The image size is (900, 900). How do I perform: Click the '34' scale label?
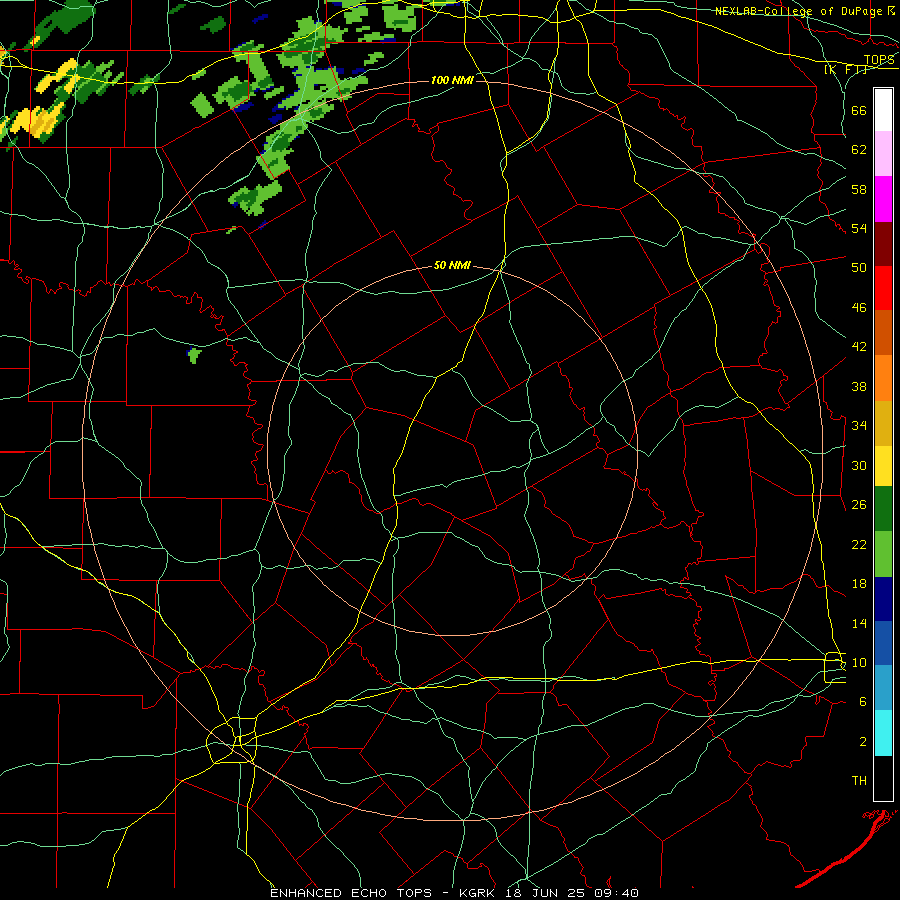pyautogui.click(x=859, y=426)
